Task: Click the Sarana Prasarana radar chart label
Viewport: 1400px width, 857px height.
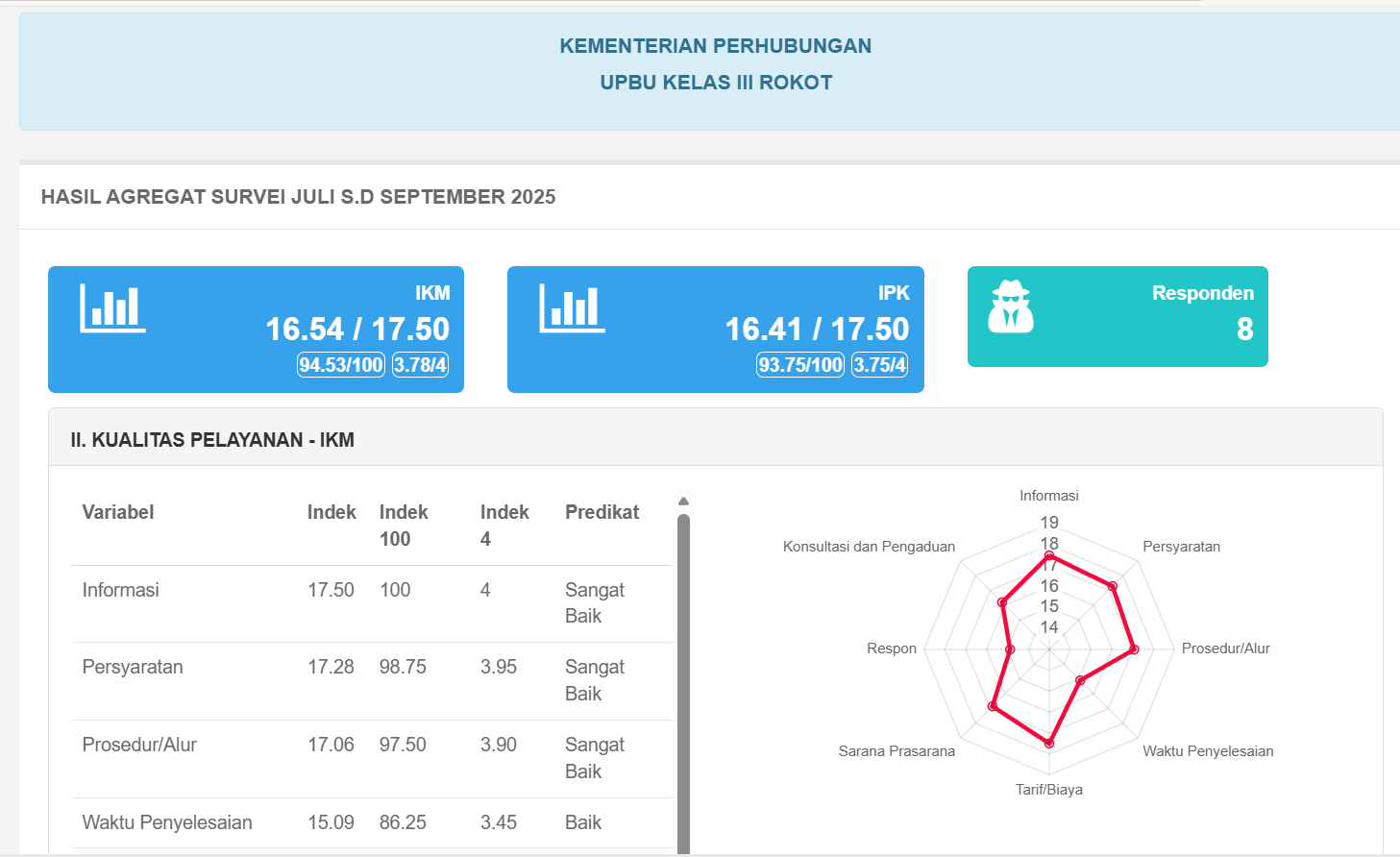Action: [x=896, y=751]
